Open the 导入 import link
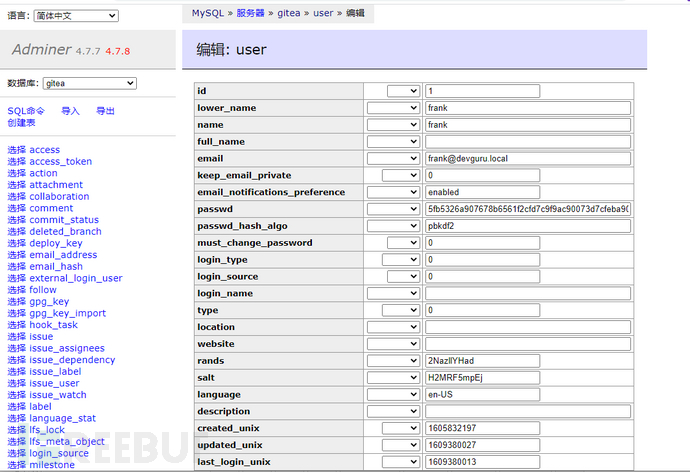This screenshot has width=690, height=472. point(70,111)
